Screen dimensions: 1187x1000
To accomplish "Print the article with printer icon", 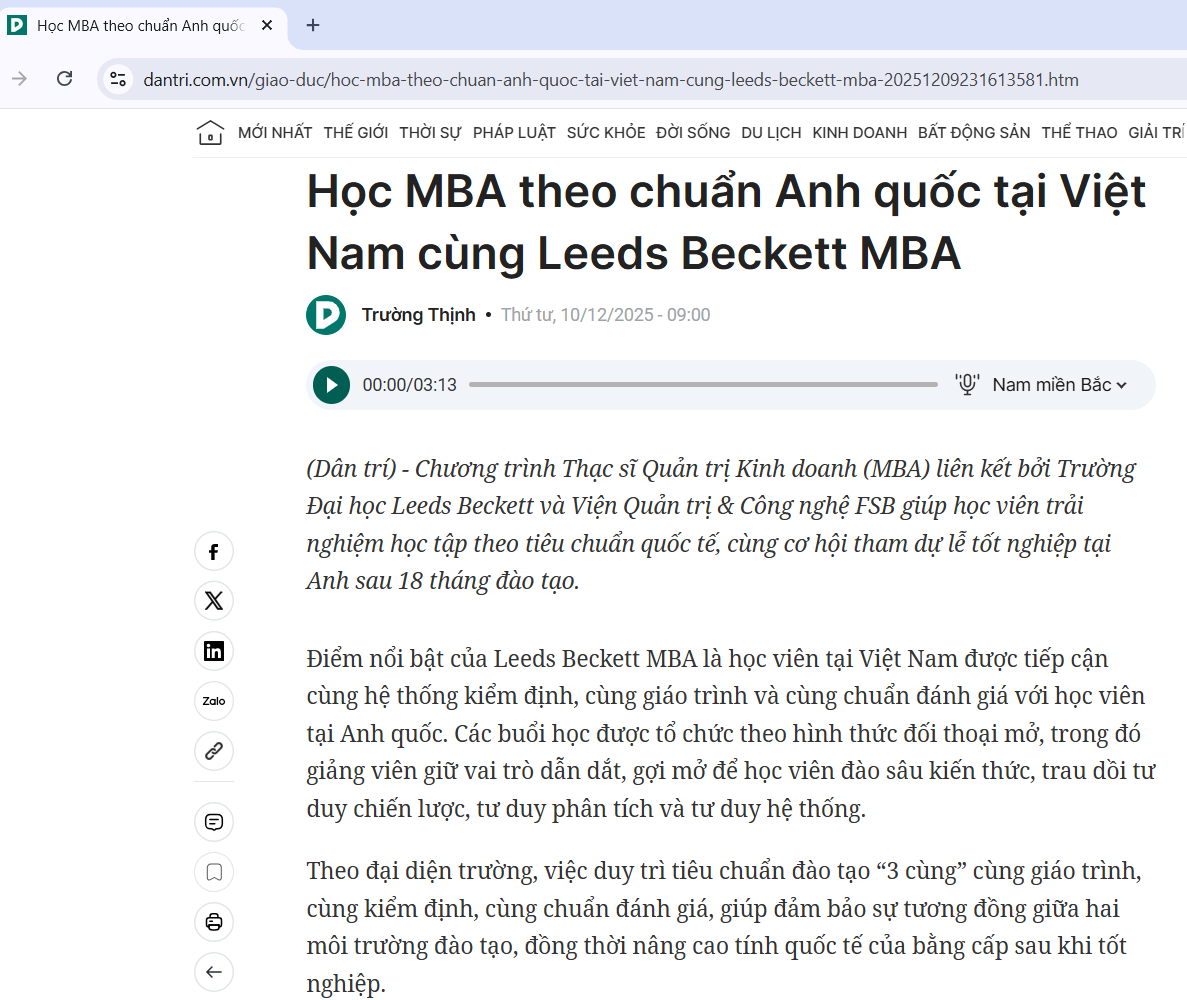I will coord(214,921).
